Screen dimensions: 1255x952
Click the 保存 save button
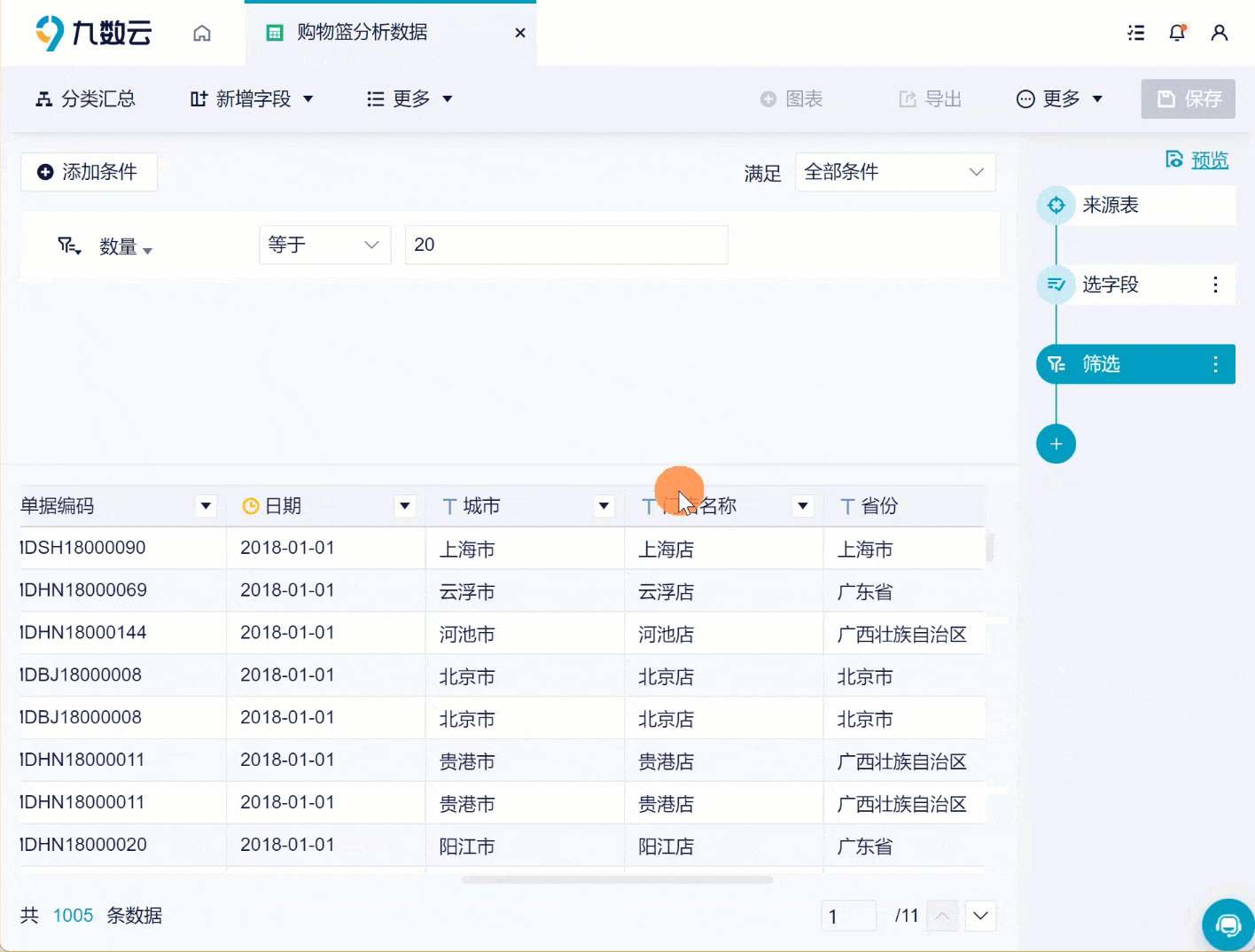click(1188, 98)
